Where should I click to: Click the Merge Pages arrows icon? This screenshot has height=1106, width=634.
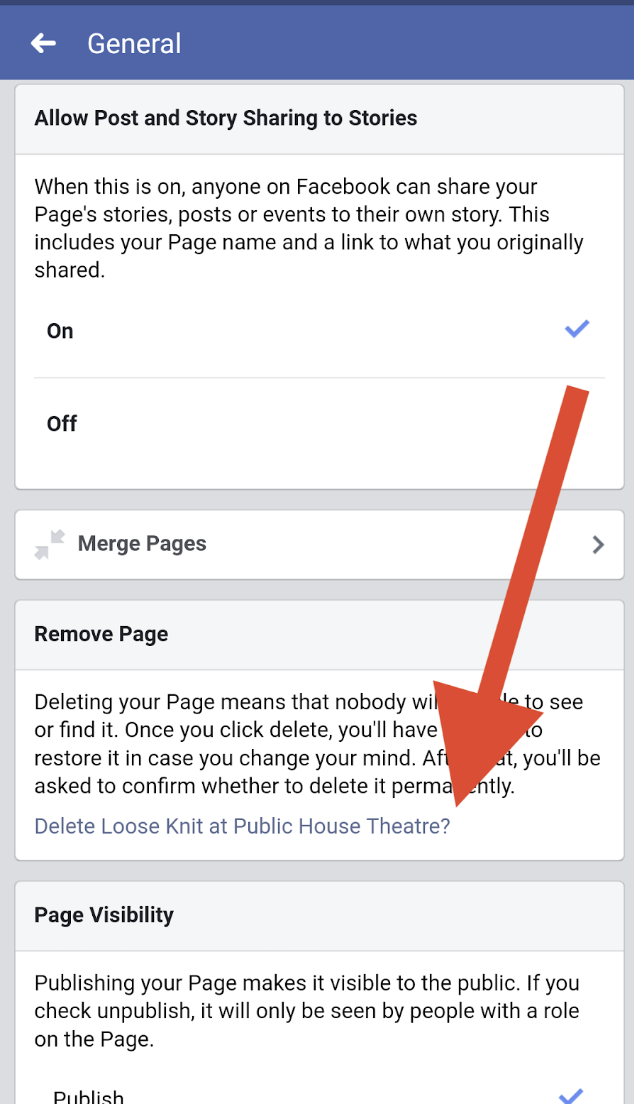[x=49, y=544]
